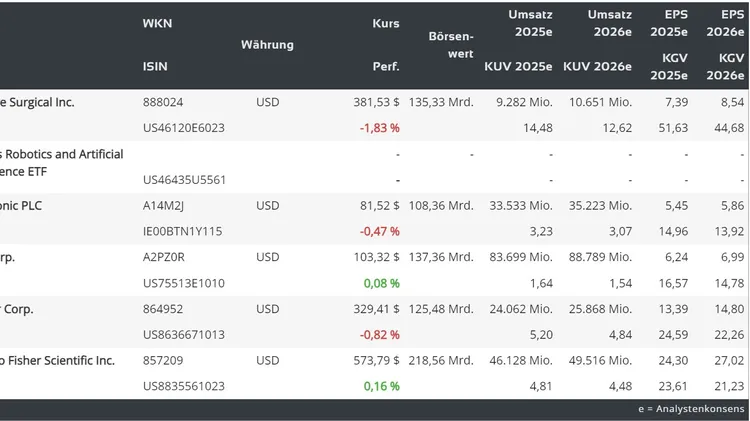The height and width of the screenshot is (421, 750).
Task: Select WKN 857209
Action: [163, 361]
